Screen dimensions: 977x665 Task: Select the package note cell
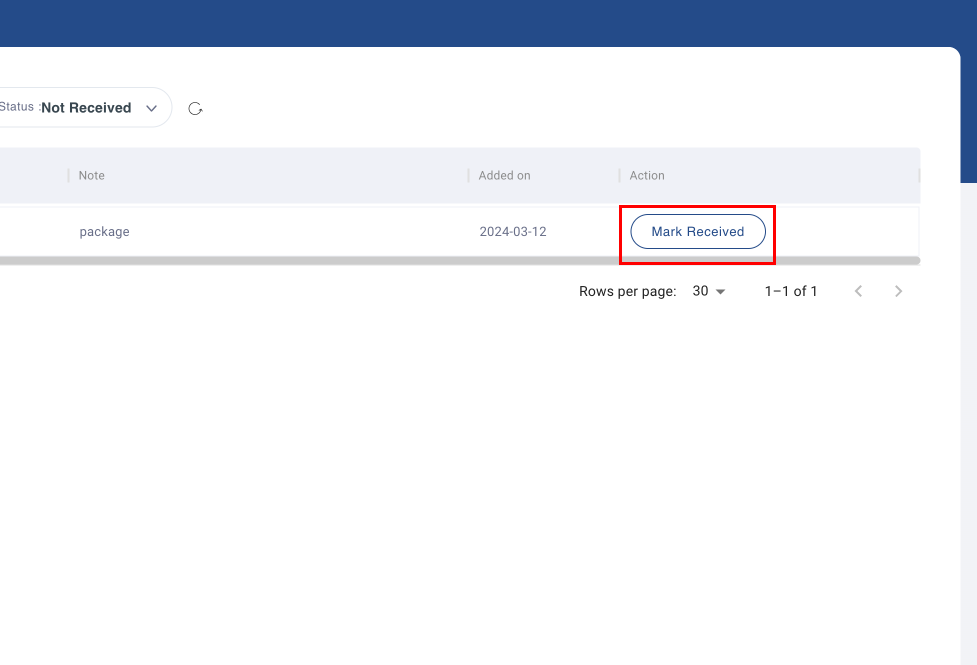(105, 232)
